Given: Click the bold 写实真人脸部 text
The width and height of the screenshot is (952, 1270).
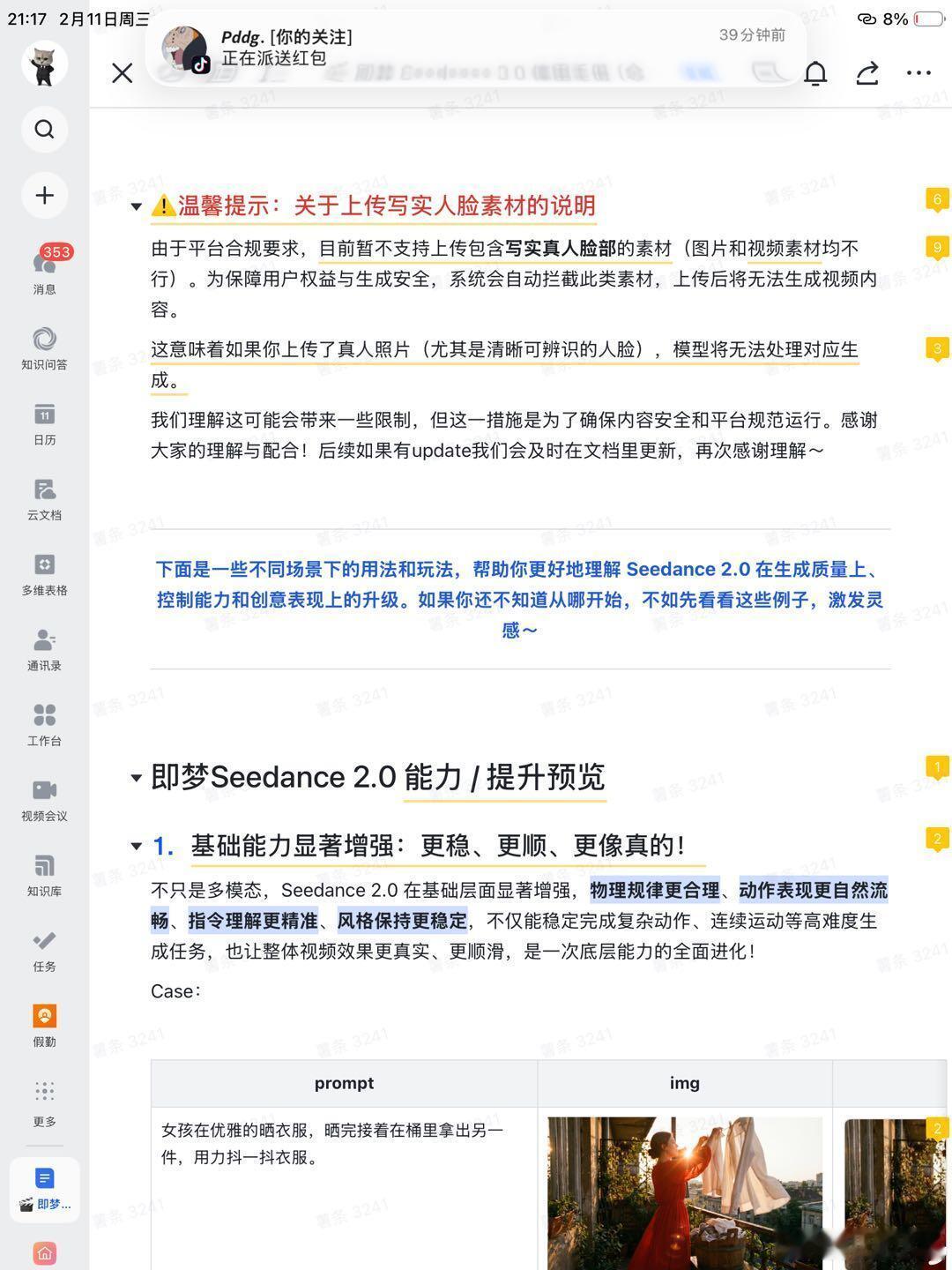Looking at the screenshot, I should (560, 250).
